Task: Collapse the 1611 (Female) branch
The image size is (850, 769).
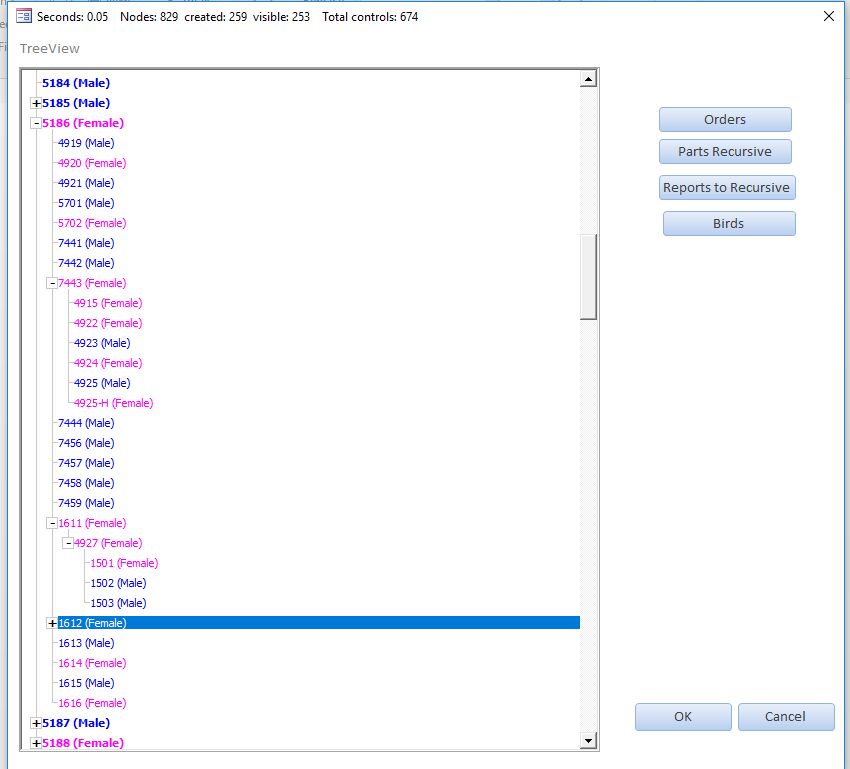Action: (x=52, y=523)
